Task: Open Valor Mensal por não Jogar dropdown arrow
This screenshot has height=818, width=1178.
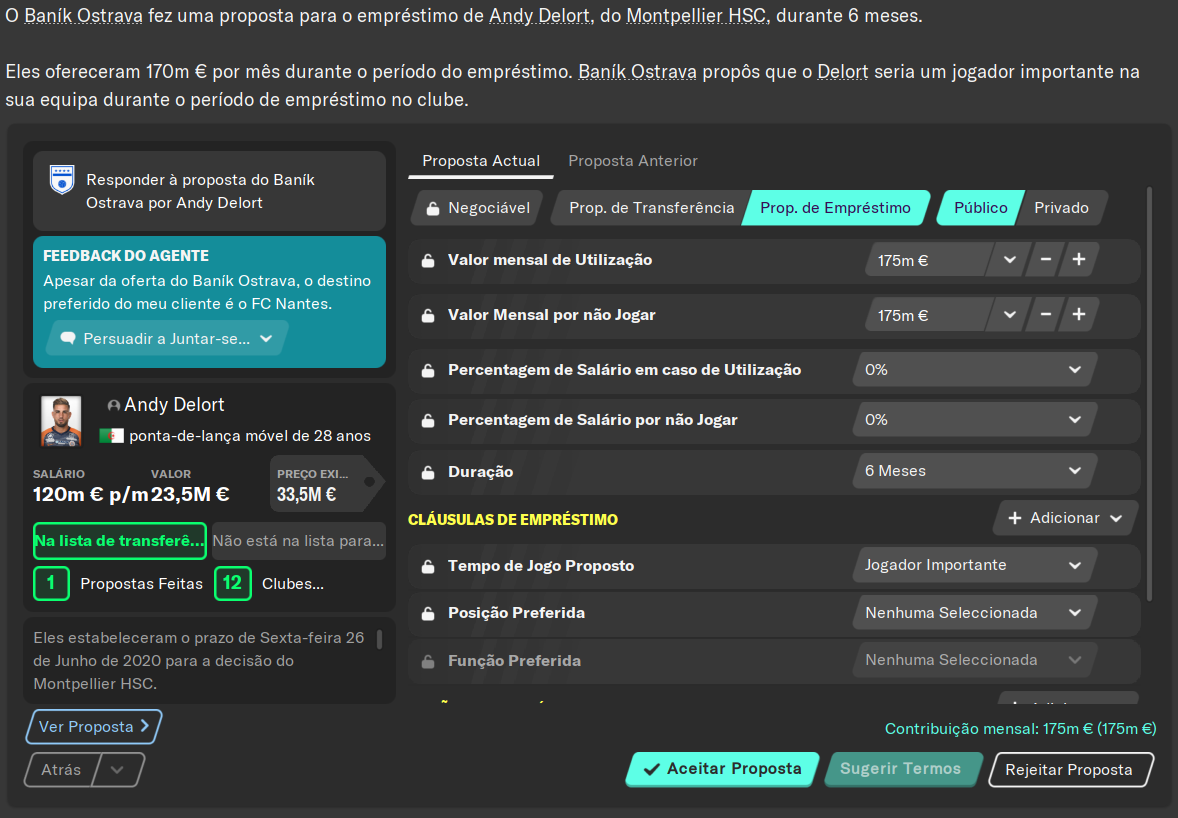Action: 1010,315
